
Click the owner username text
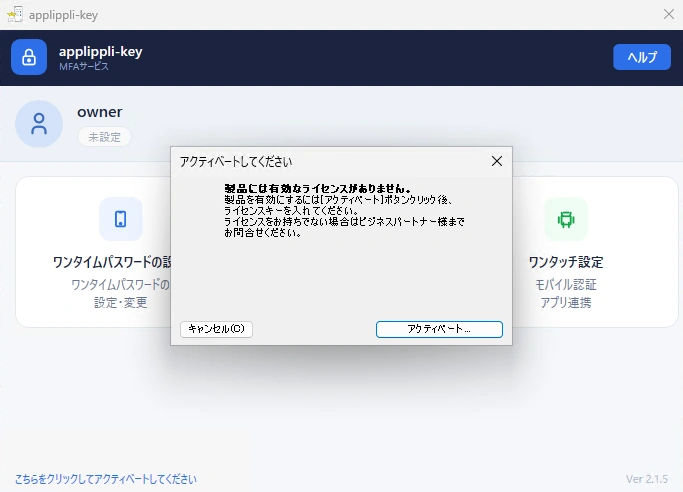pos(100,112)
